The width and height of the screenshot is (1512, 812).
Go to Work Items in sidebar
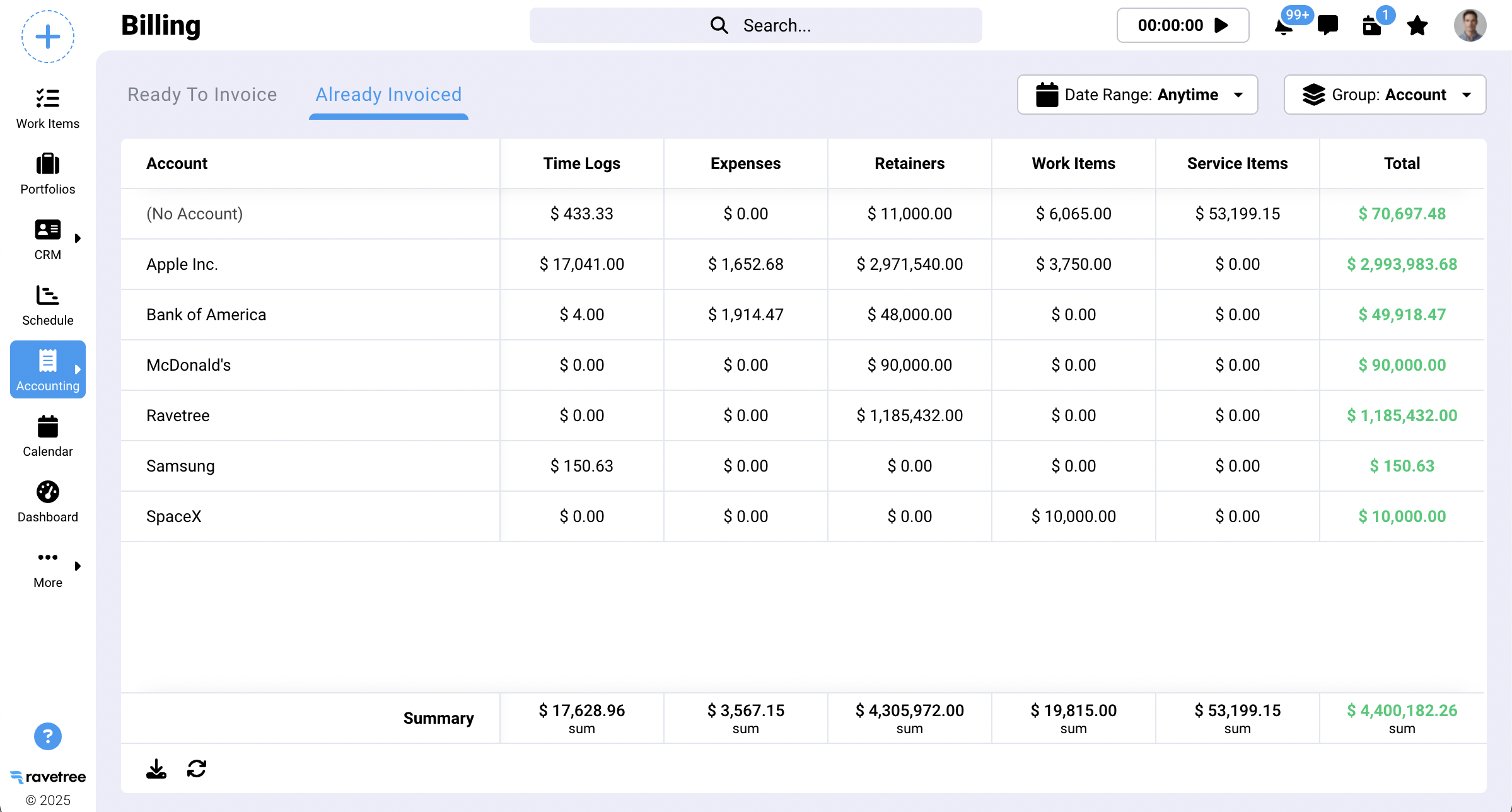click(x=48, y=108)
